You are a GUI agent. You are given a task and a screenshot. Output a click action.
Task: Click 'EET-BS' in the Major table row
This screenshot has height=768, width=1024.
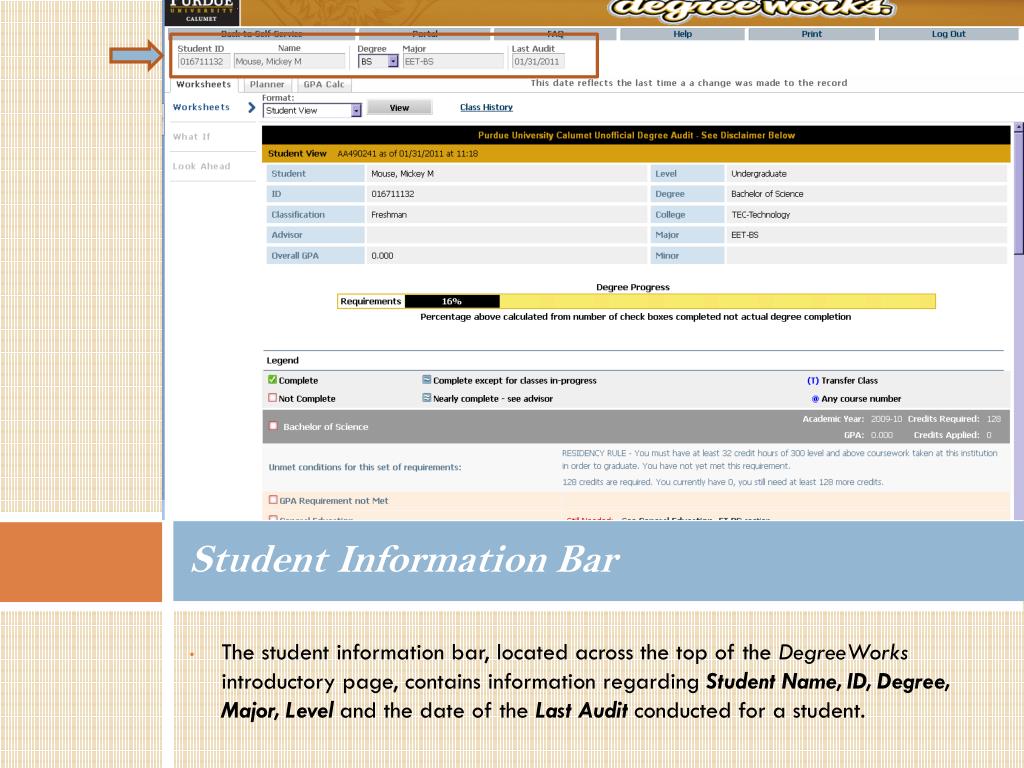pos(744,234)
